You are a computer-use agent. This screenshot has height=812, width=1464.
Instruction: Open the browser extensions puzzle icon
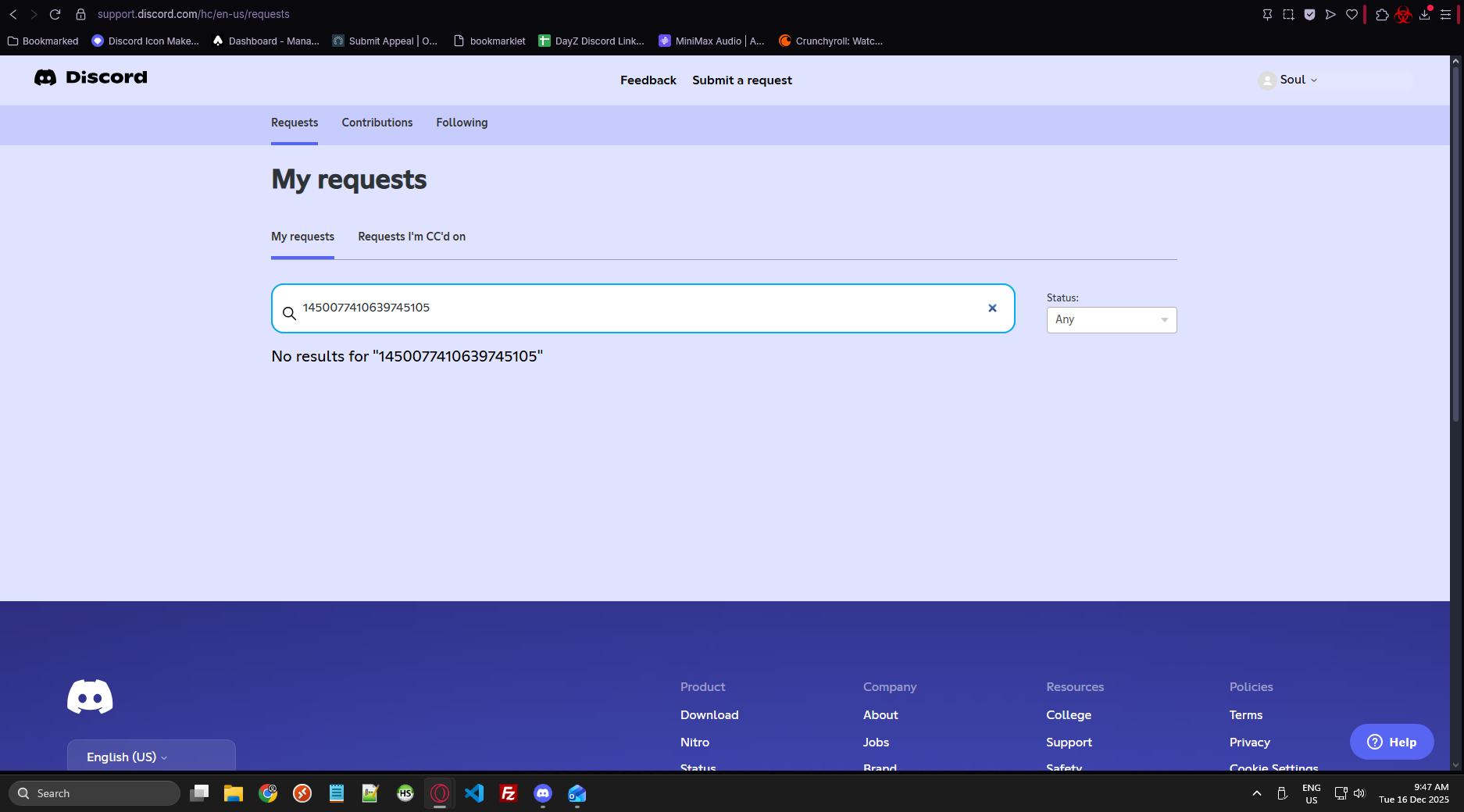(x=1382, y=14)
